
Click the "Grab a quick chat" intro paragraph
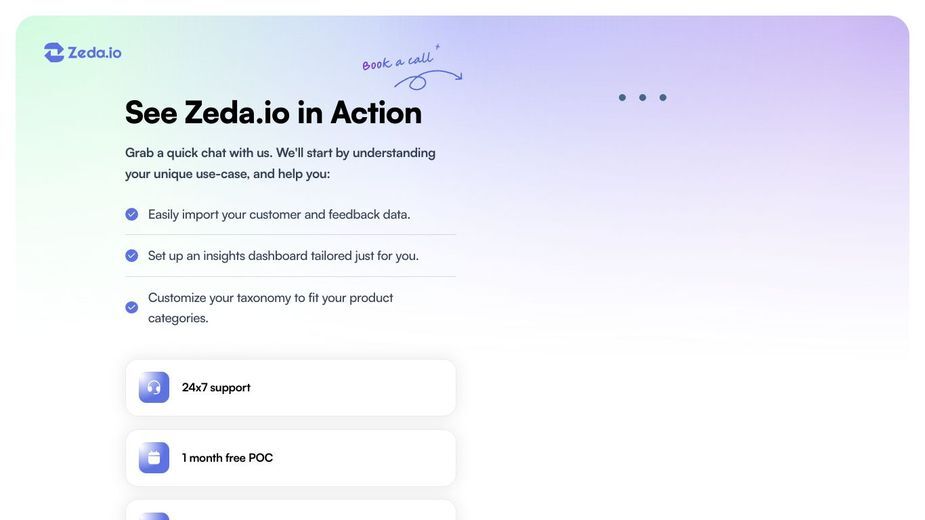coord(280,163)
